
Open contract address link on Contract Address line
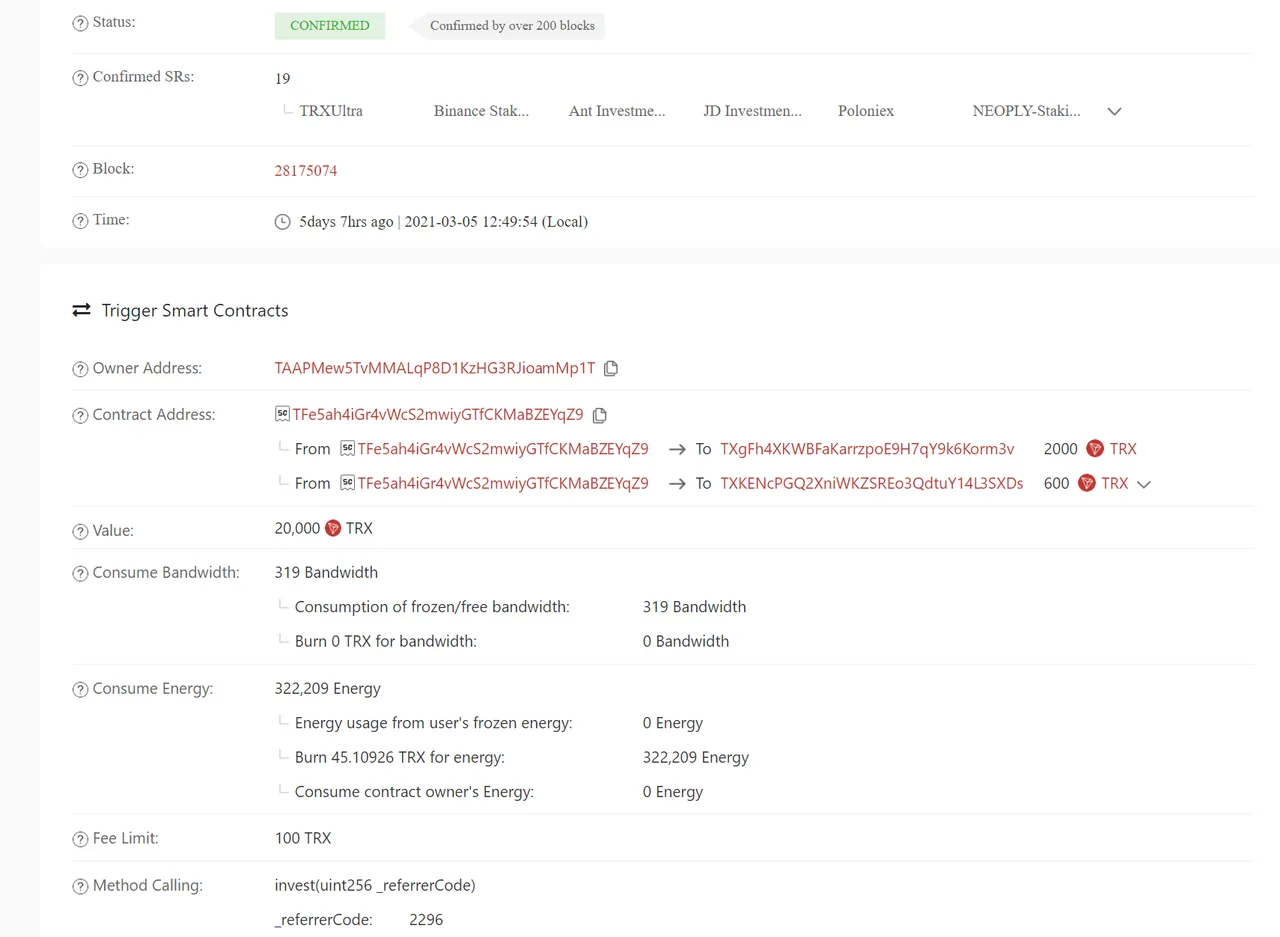[438, 414]
